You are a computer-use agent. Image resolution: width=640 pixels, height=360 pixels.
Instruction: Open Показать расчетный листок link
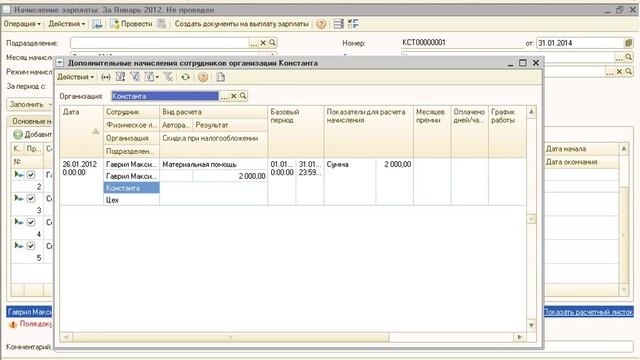point(588,312)
